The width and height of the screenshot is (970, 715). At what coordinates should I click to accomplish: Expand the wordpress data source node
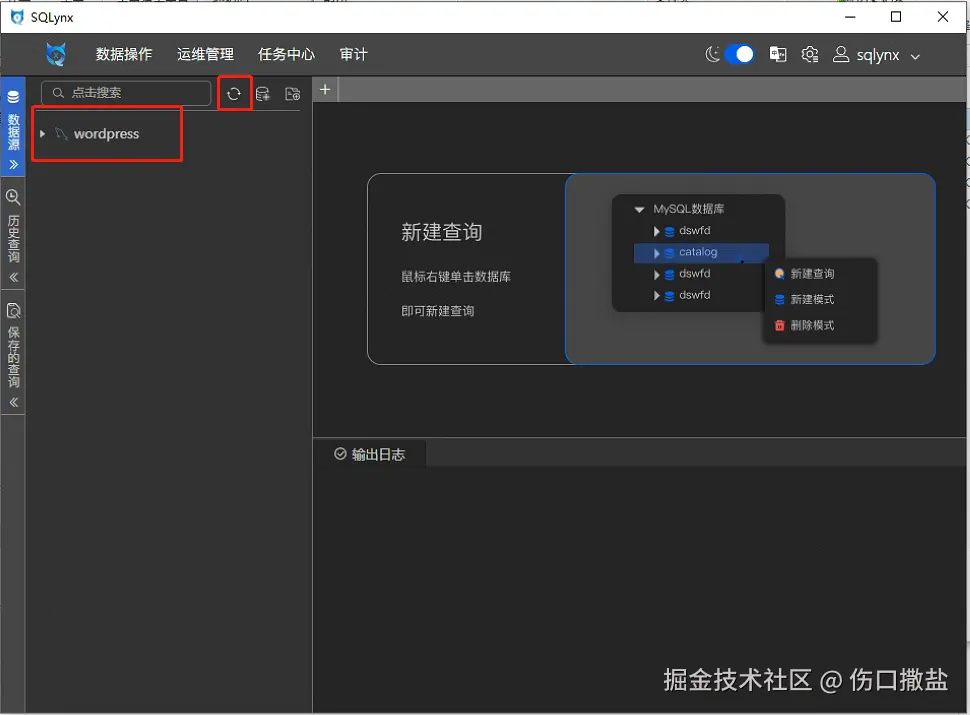tap(42, 134)
